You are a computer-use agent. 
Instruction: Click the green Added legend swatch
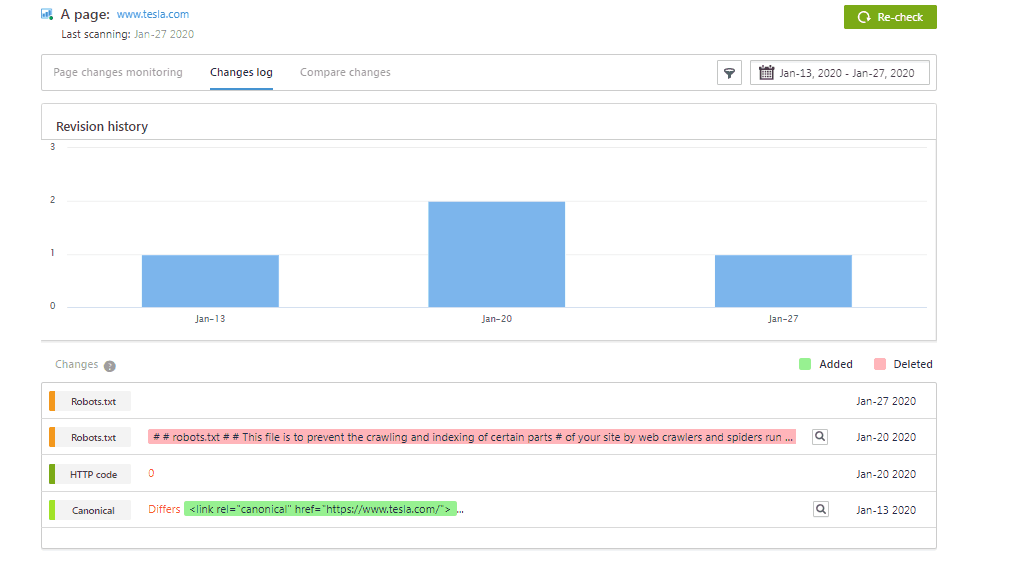[805, 364]
